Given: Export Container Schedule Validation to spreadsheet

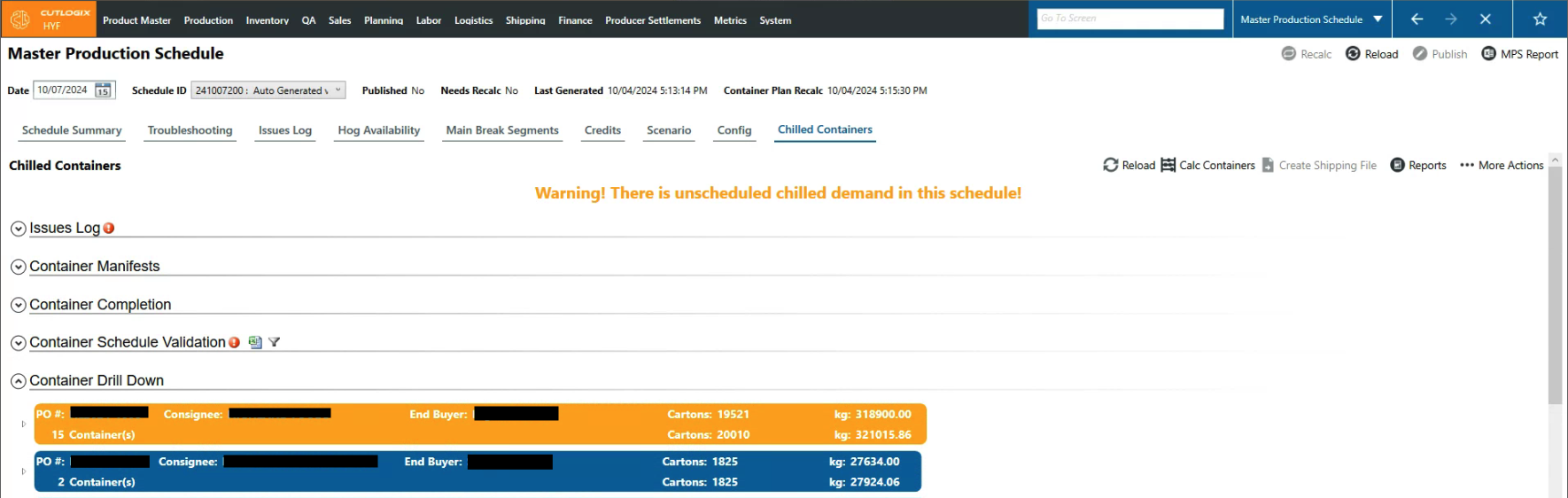Looking at the screenshot, I should (x=255, y=342).
